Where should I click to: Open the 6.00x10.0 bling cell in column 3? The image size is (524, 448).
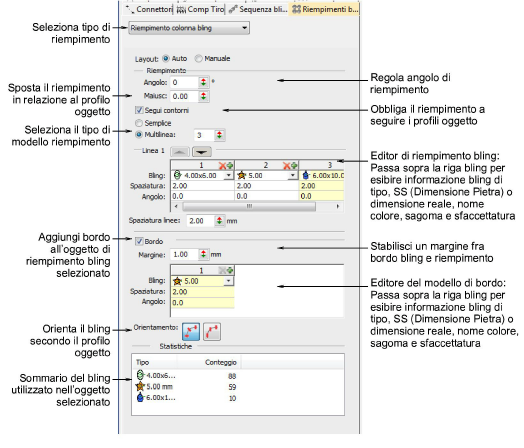pyautogui.click(x=322, y=175)
